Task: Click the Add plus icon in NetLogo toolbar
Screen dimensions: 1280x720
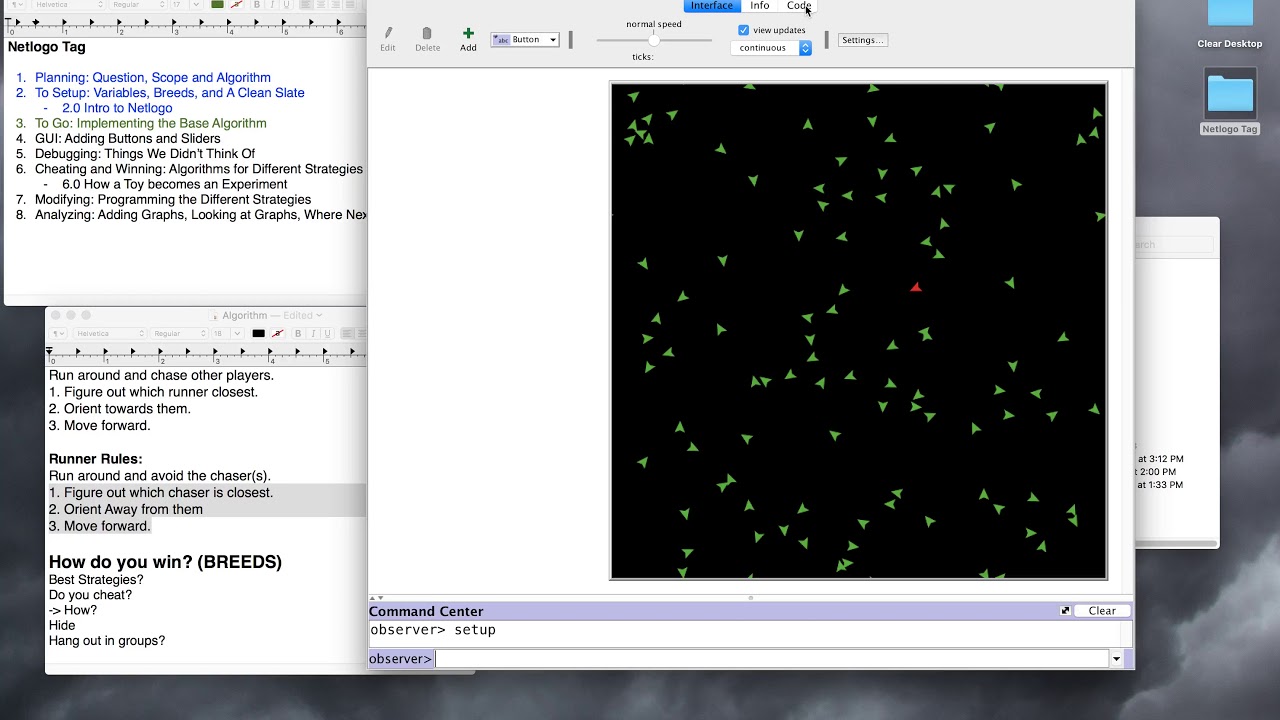Action: [x=468, y=34]
